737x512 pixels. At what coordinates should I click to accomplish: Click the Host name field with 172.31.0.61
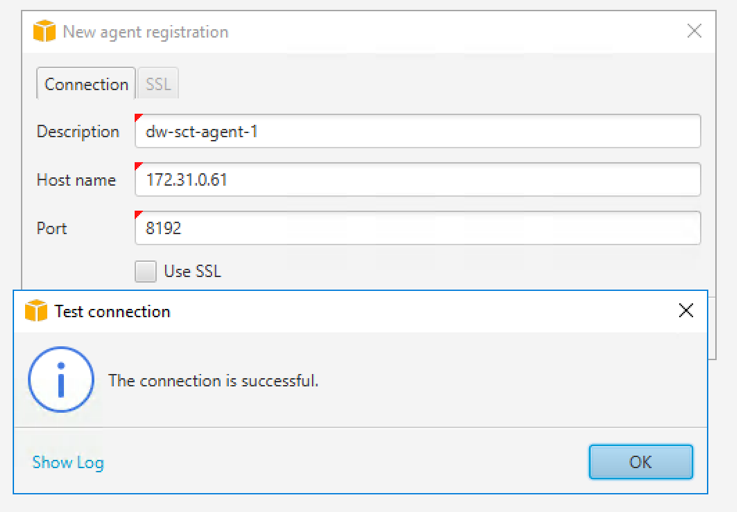tap(418, 180)
